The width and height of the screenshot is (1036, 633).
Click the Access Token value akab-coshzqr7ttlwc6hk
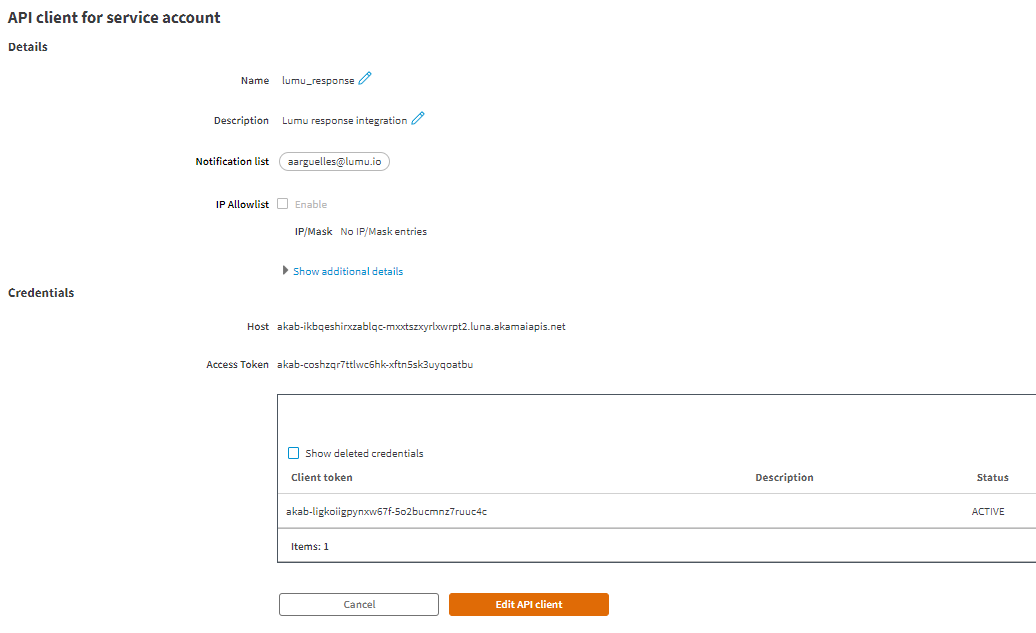pyautogui.click(x=374, y=365)
